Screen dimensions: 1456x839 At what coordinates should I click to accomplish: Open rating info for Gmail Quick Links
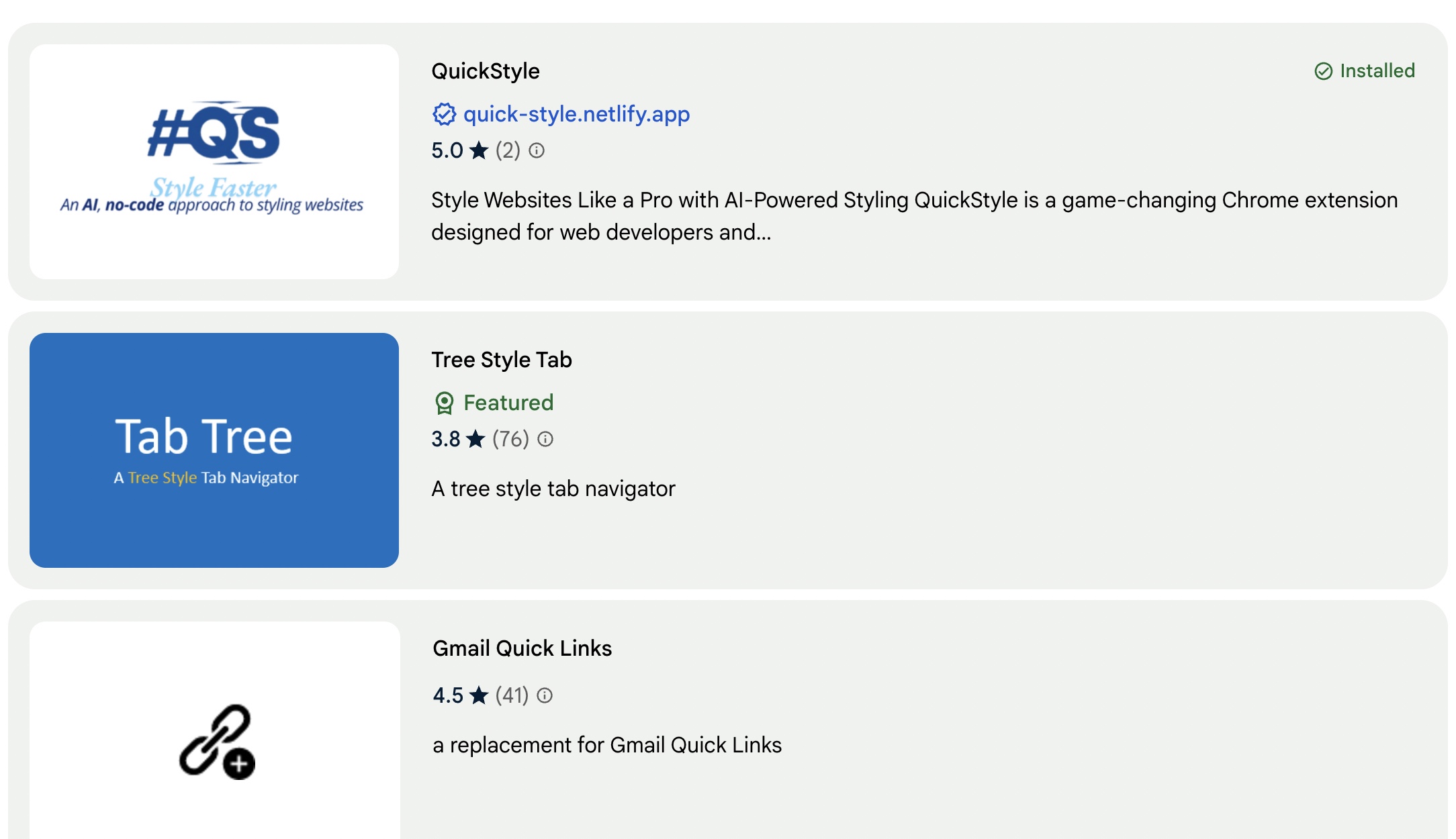(x=547, y=696)
